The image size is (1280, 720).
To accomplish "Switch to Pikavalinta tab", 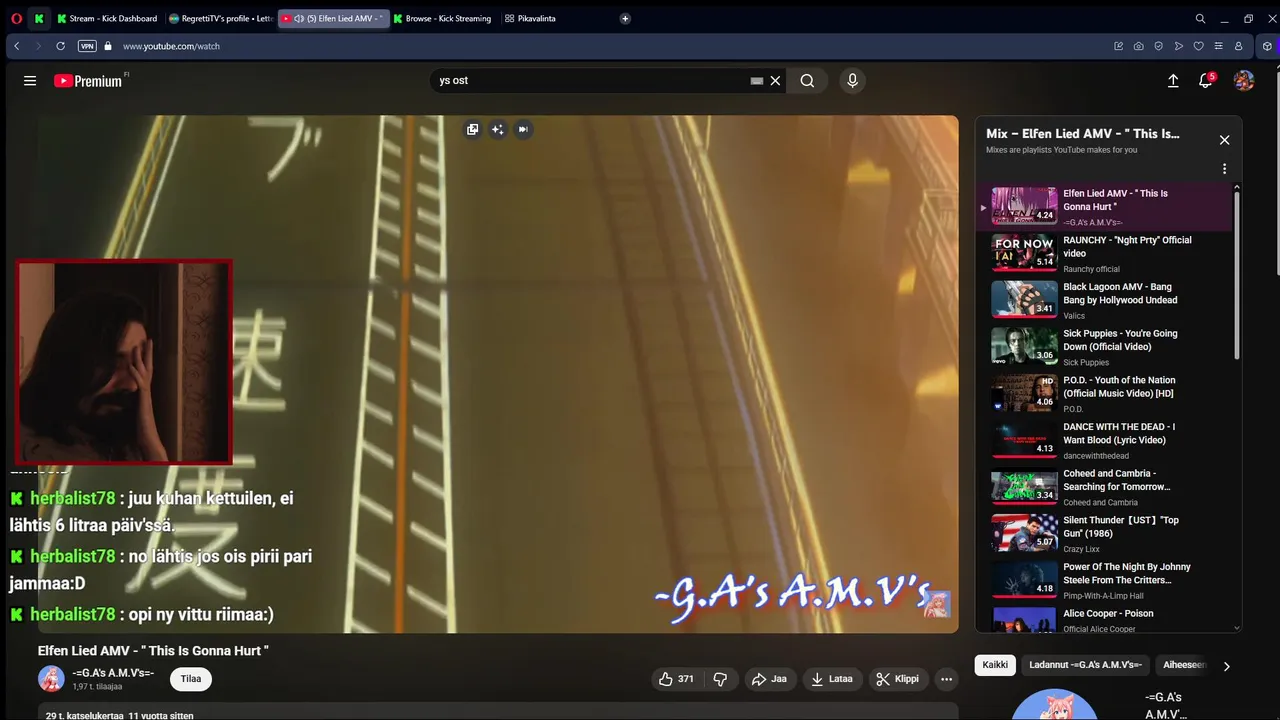I will [531, 18].
